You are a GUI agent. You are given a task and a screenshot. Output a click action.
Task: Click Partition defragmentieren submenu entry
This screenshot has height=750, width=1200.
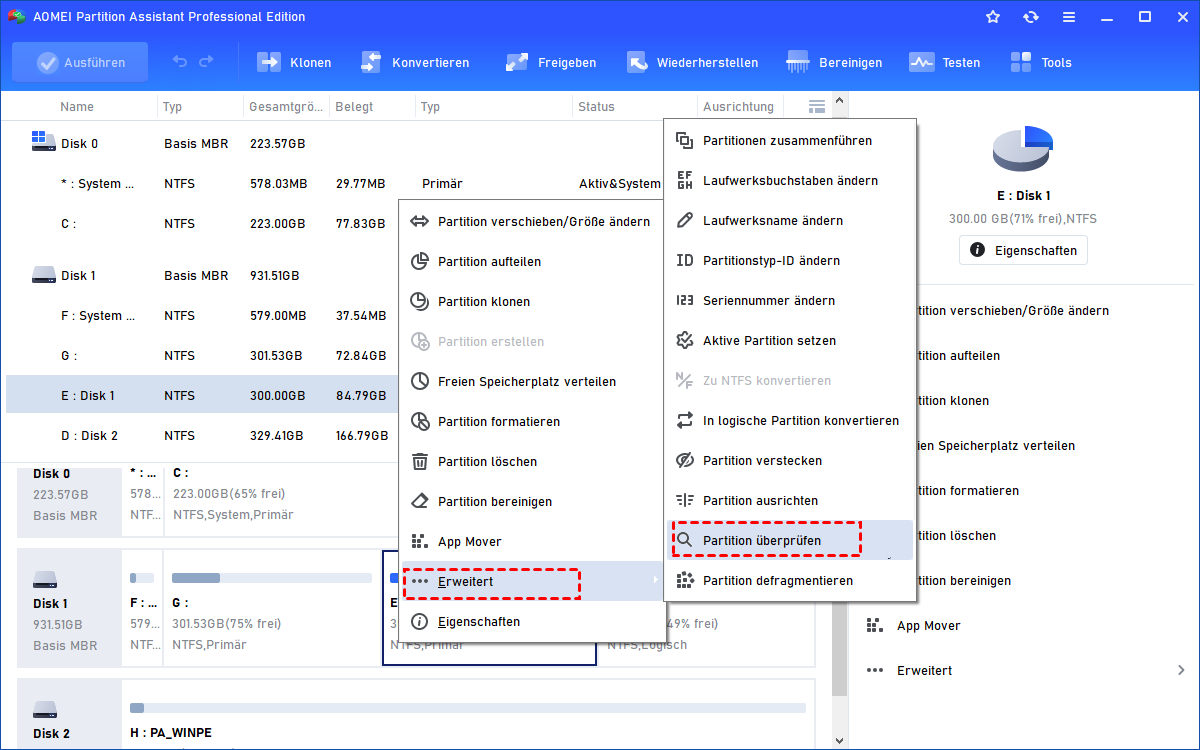pyautogui.click(x=790, y=581)
